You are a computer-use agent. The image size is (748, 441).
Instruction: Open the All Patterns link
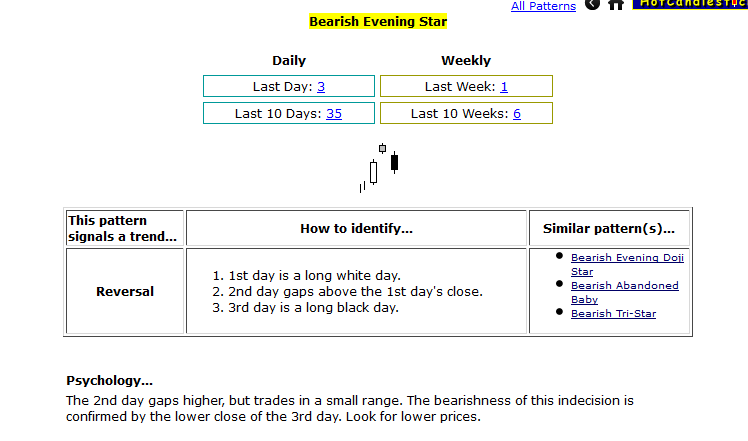tap(543, 6)
